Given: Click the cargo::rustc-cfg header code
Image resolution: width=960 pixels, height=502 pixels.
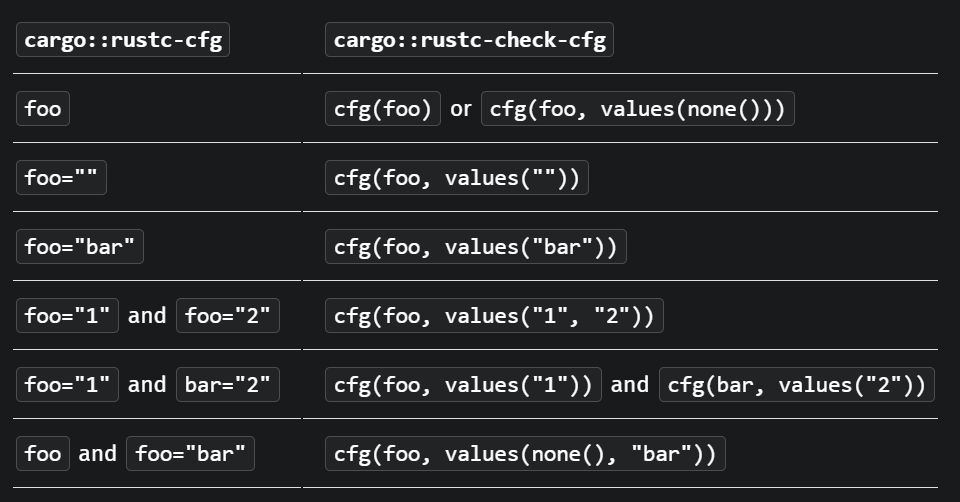Looking at the screenshot, I should (122, 41).
